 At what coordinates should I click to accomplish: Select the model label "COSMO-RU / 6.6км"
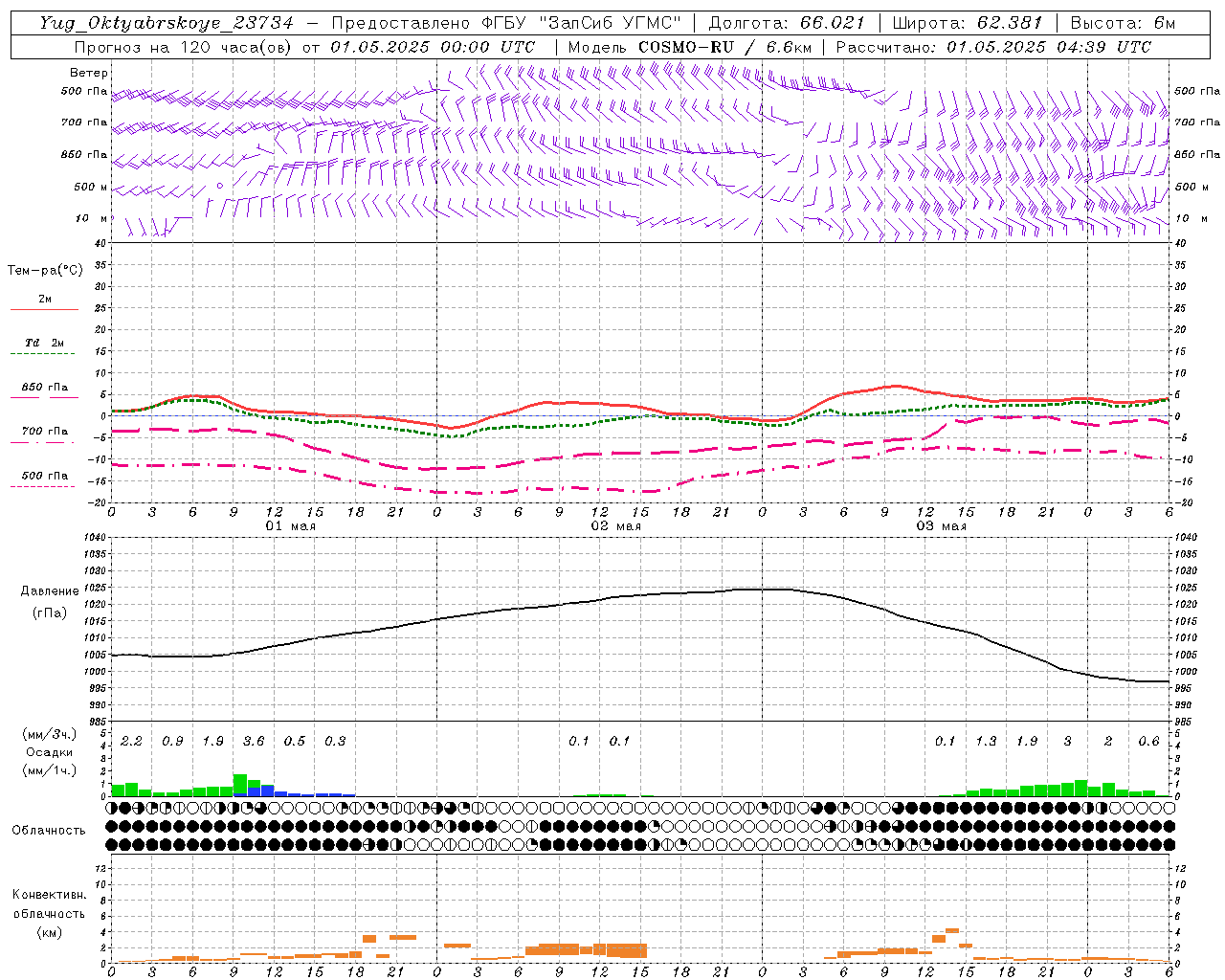724,47
